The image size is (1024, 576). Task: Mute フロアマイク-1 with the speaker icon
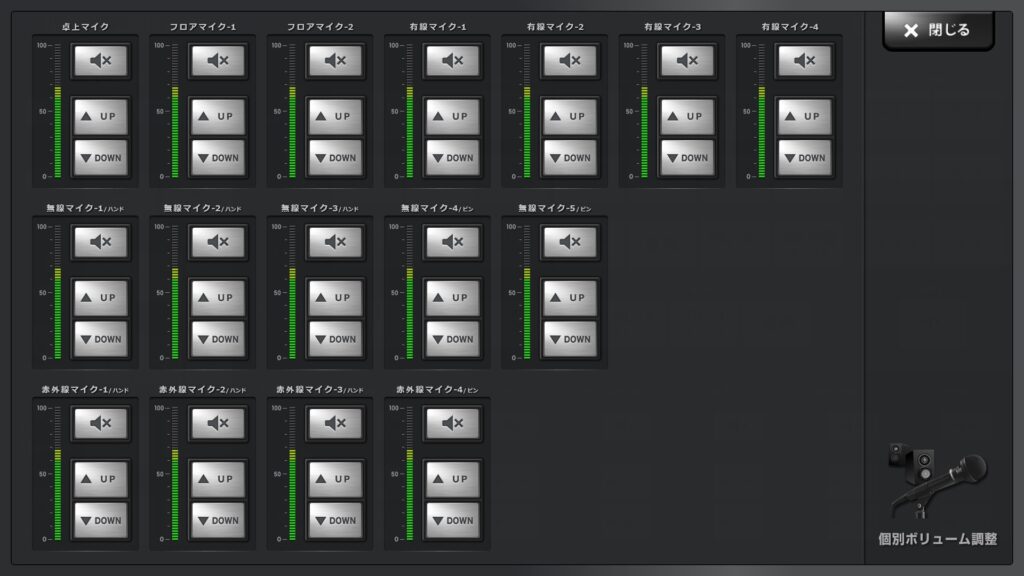click(218, 61)
